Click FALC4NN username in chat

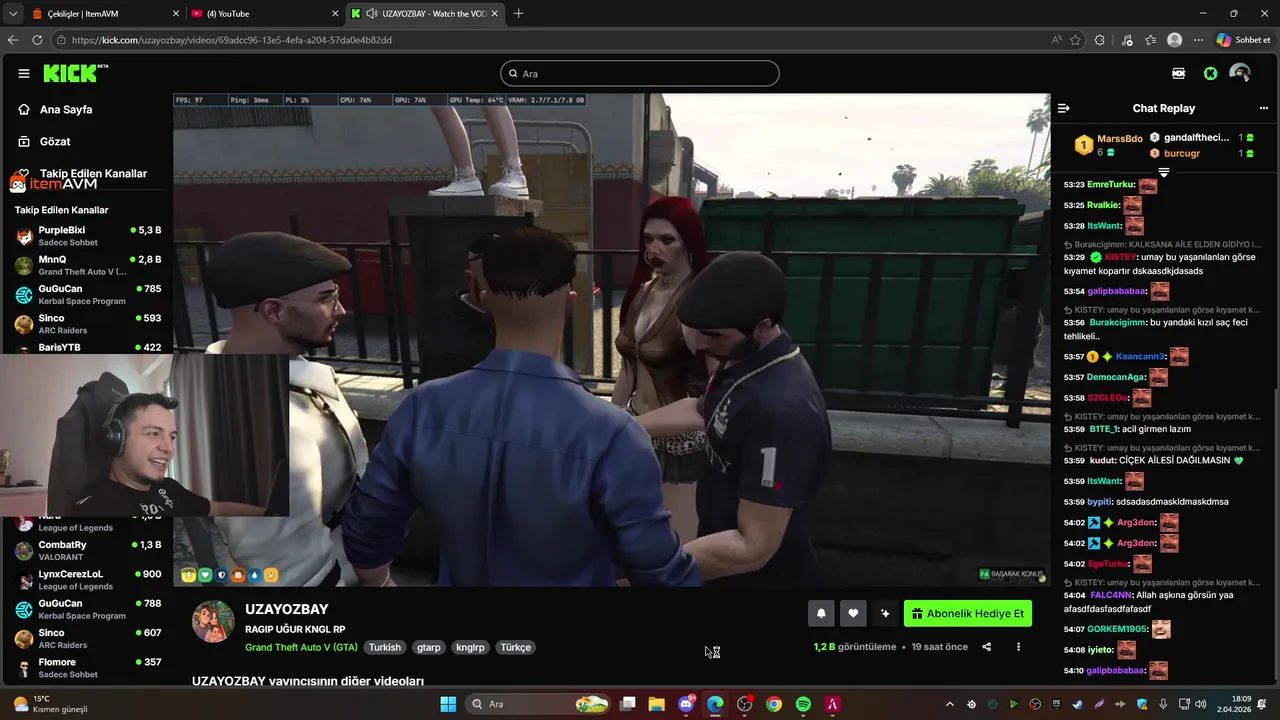[1111, 595]
